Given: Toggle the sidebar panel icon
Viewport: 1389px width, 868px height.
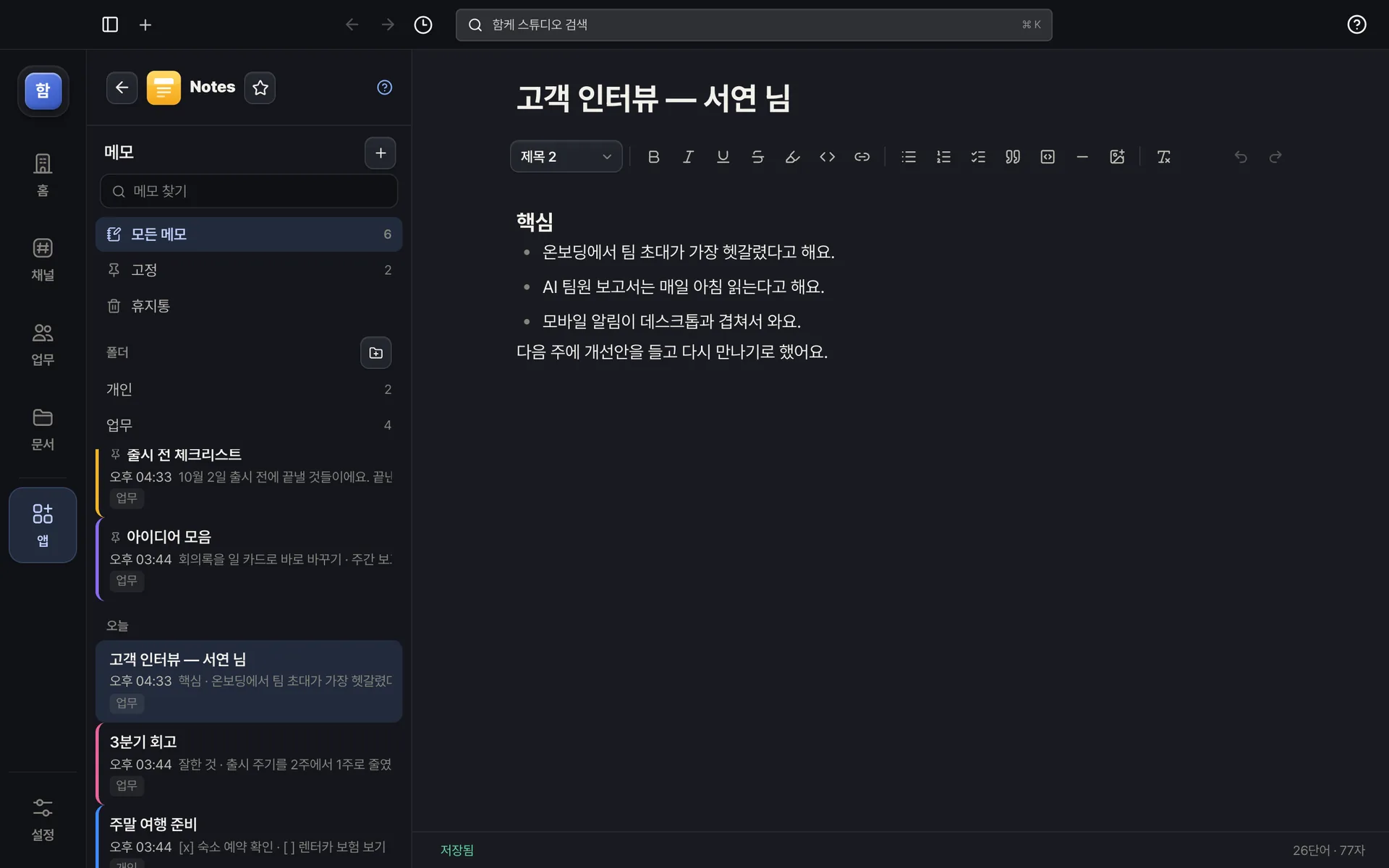Looking at the screenshot, I should click(110, 25).
